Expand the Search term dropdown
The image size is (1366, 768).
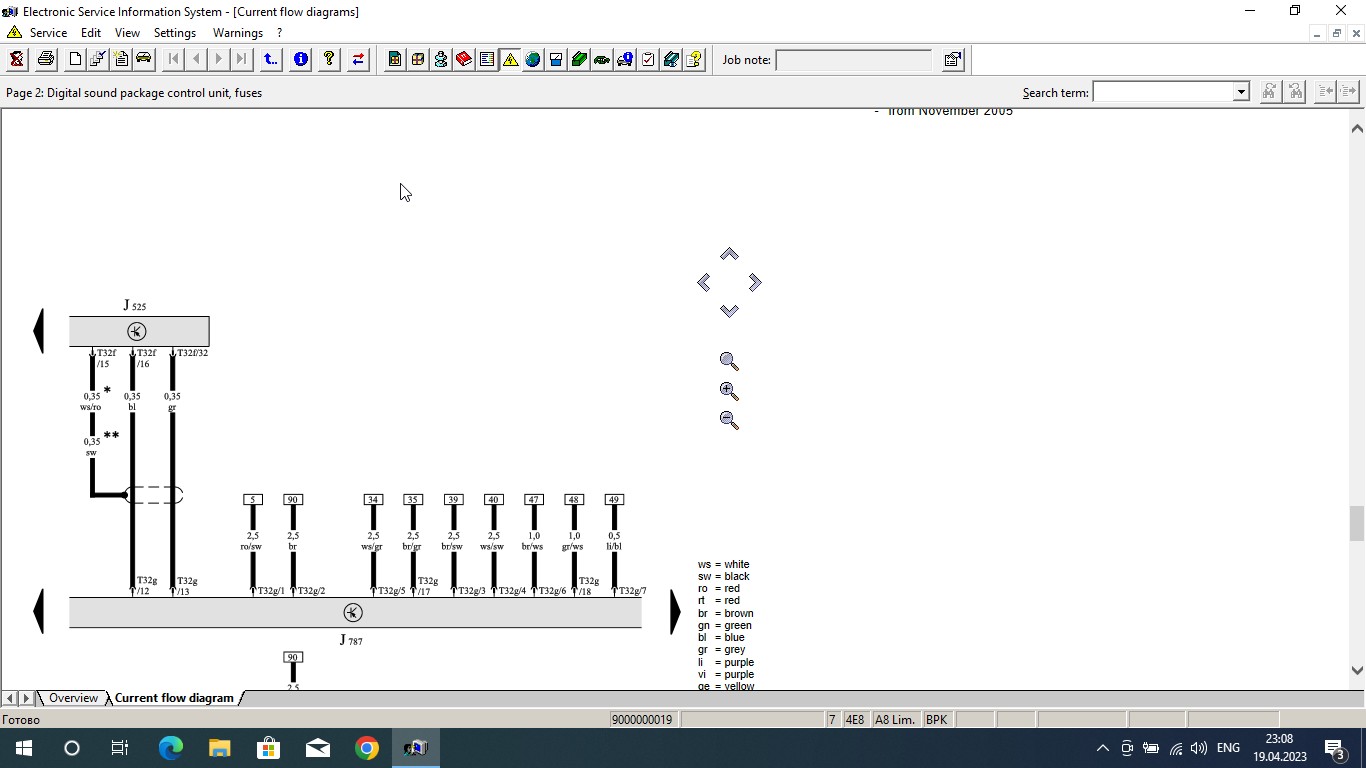tap(1241, 92)
